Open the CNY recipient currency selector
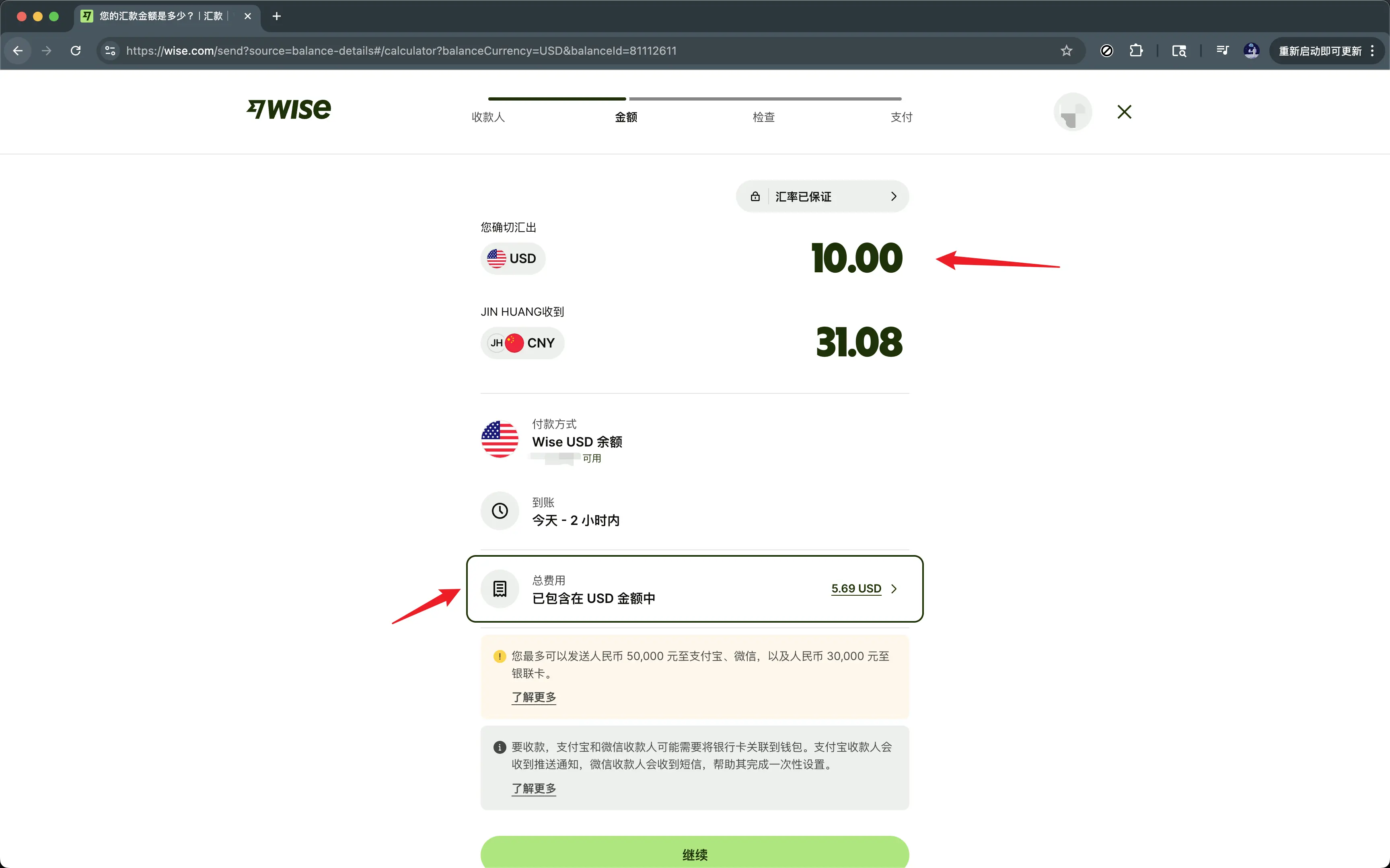Screen dimensions: 1390x868 pyautogui.click(x=522, y=343)
